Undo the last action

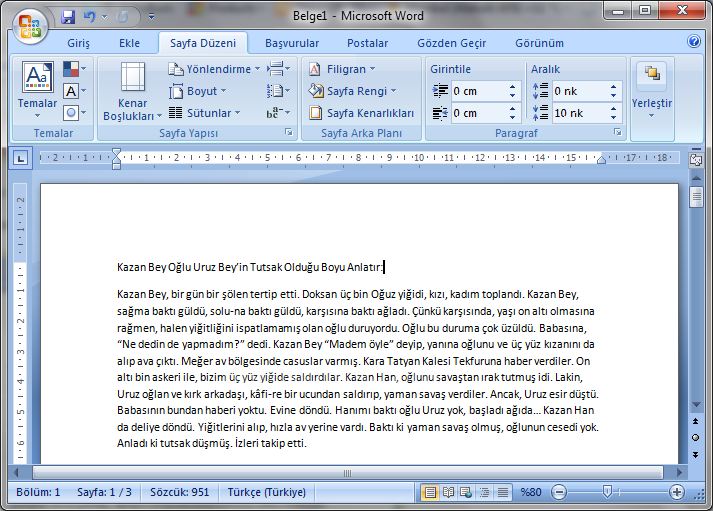90,17
